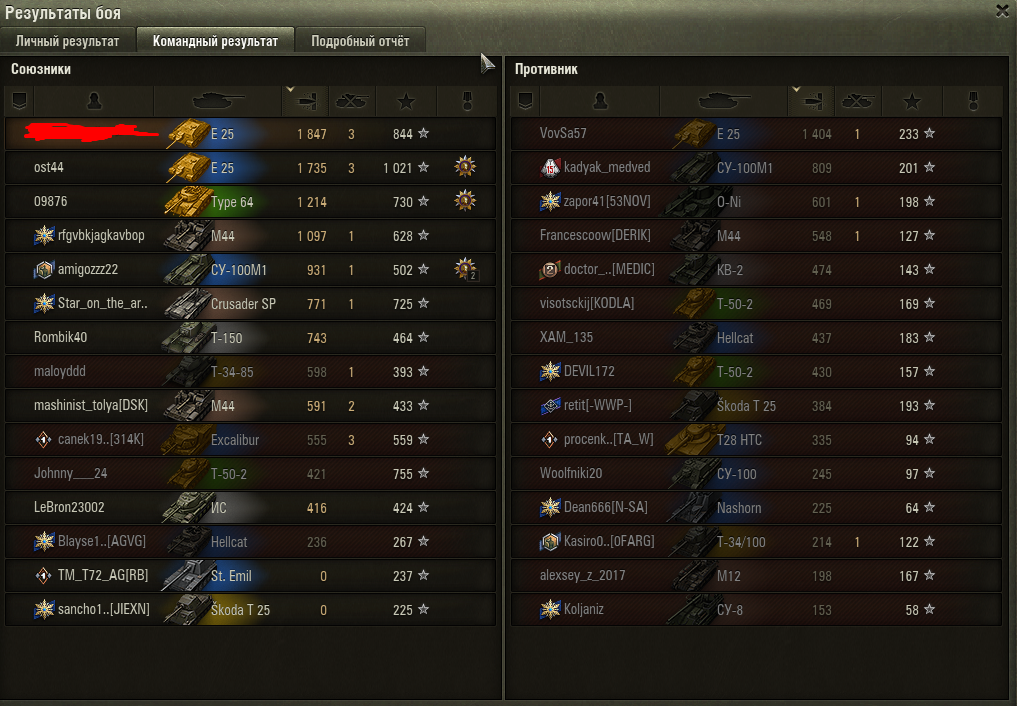Select enemy player visotsckij[KODLA] name
This screenshot has width=1017, height=706.
tap(587, 303)
